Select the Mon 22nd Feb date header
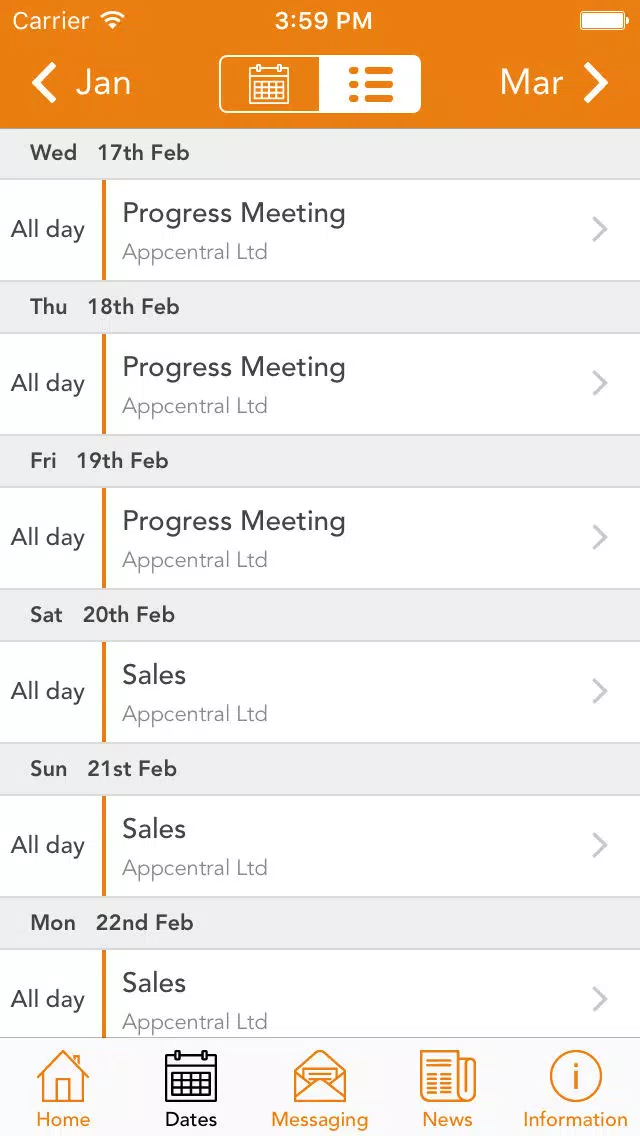 click(x=320, y=922)
